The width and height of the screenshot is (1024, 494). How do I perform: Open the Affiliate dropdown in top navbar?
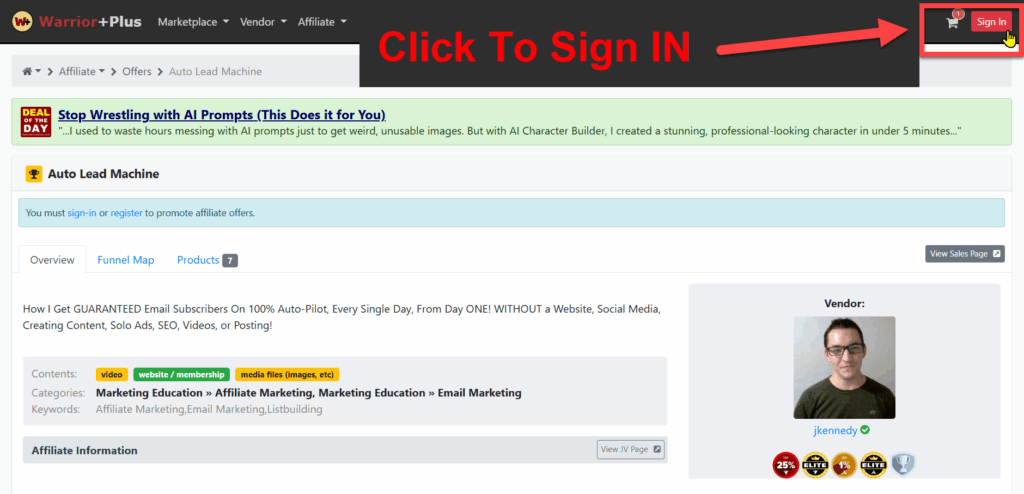322,22
